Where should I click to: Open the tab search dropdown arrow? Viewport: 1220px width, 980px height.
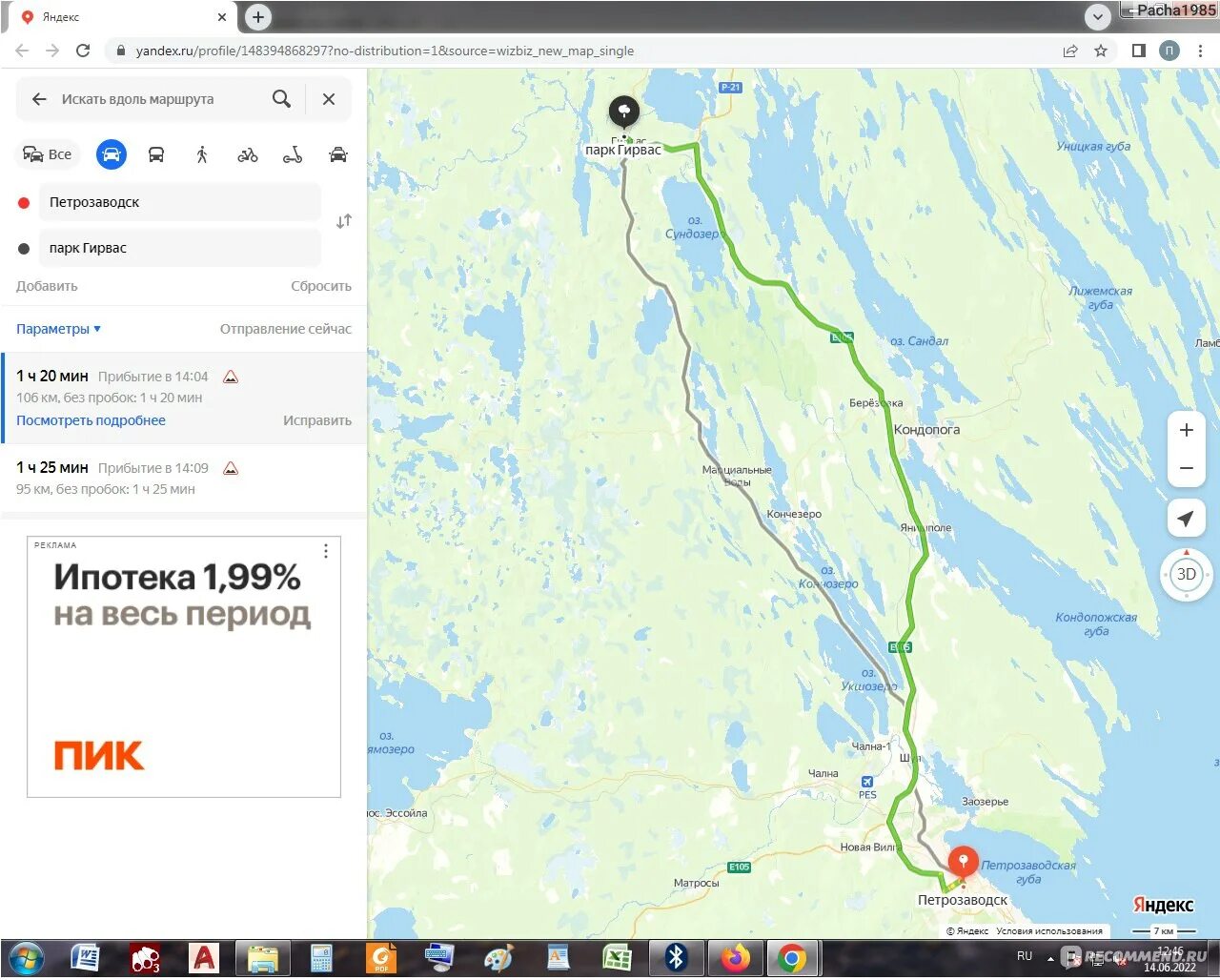coord(1098,16)
